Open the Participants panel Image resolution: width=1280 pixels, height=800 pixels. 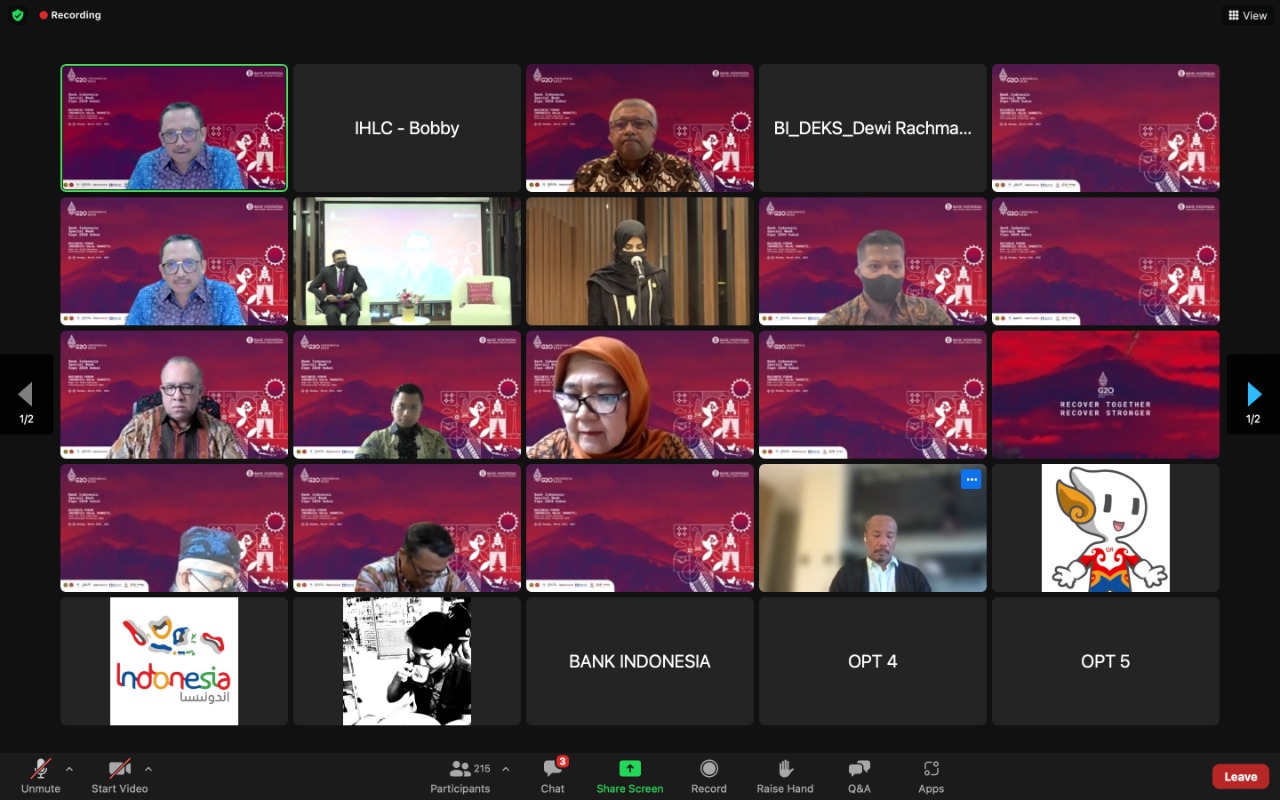coord(461,769)
